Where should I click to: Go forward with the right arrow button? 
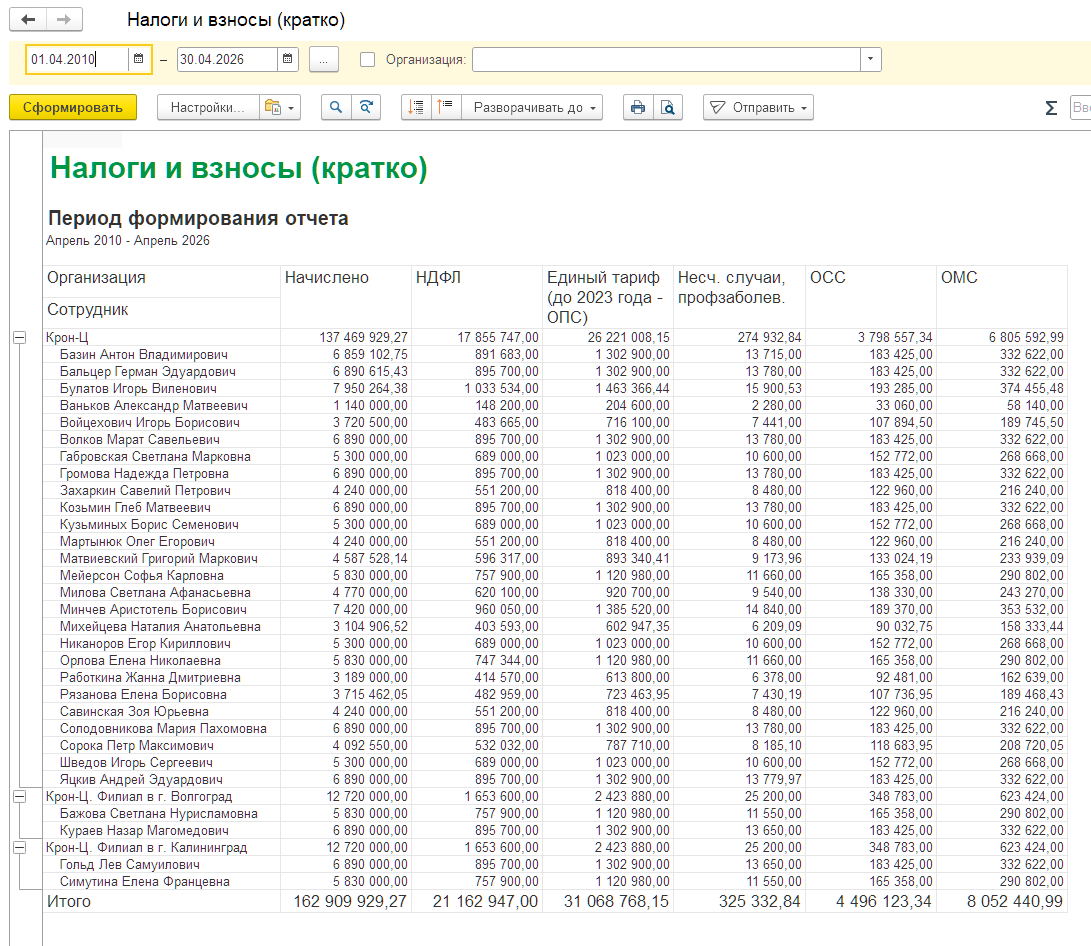pyautogui.click(x=64, y=19)
